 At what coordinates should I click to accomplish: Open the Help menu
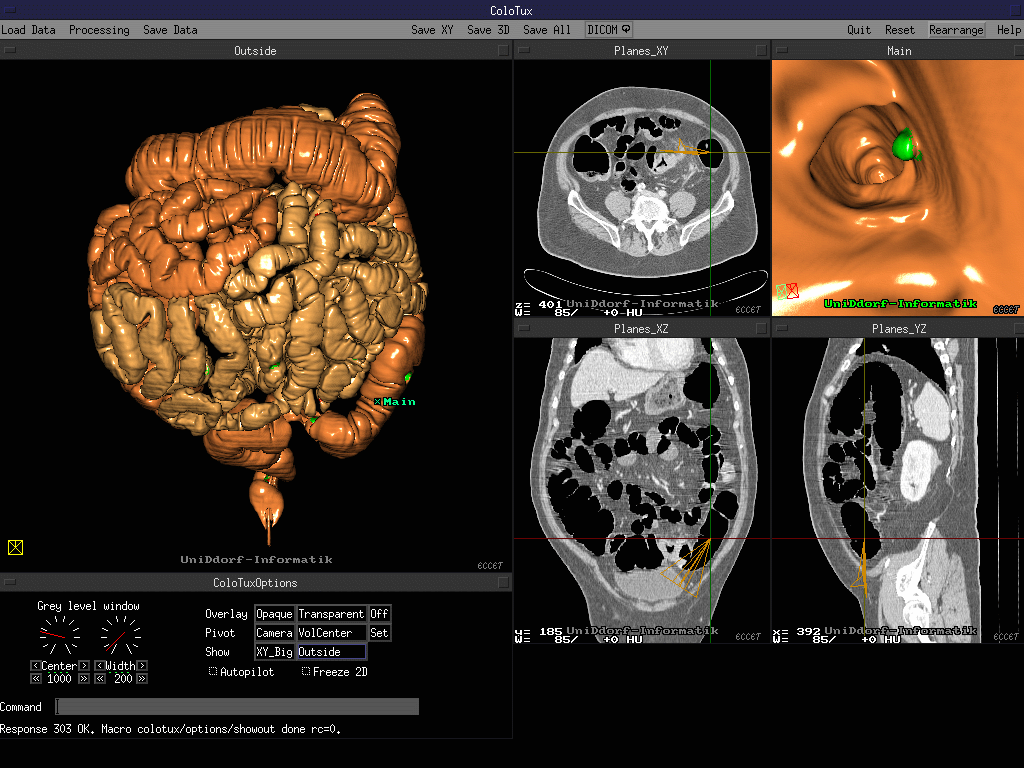click(1008, 30)
